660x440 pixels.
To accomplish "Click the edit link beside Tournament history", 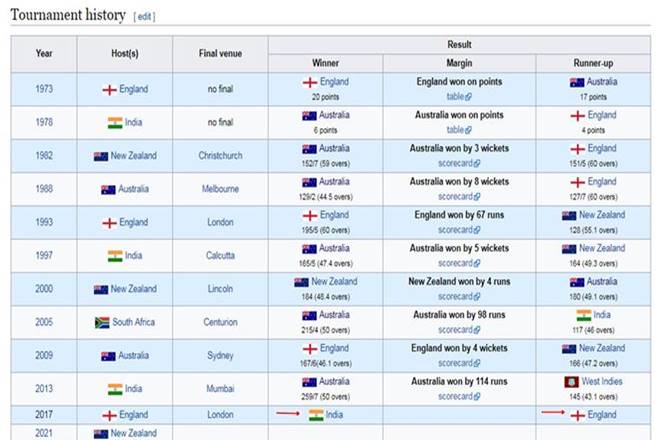I will (x=144, y=16).
